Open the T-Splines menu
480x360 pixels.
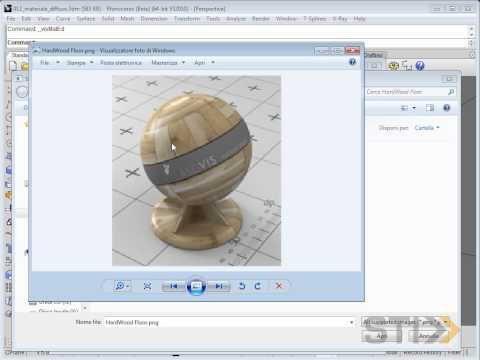click(315, 19)
